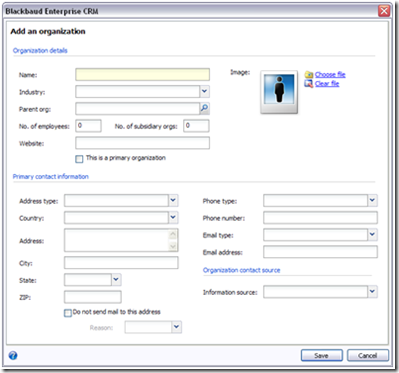Screen dimensions: 399x373
Task: Click the Choose file link
Action: point(330,74)
